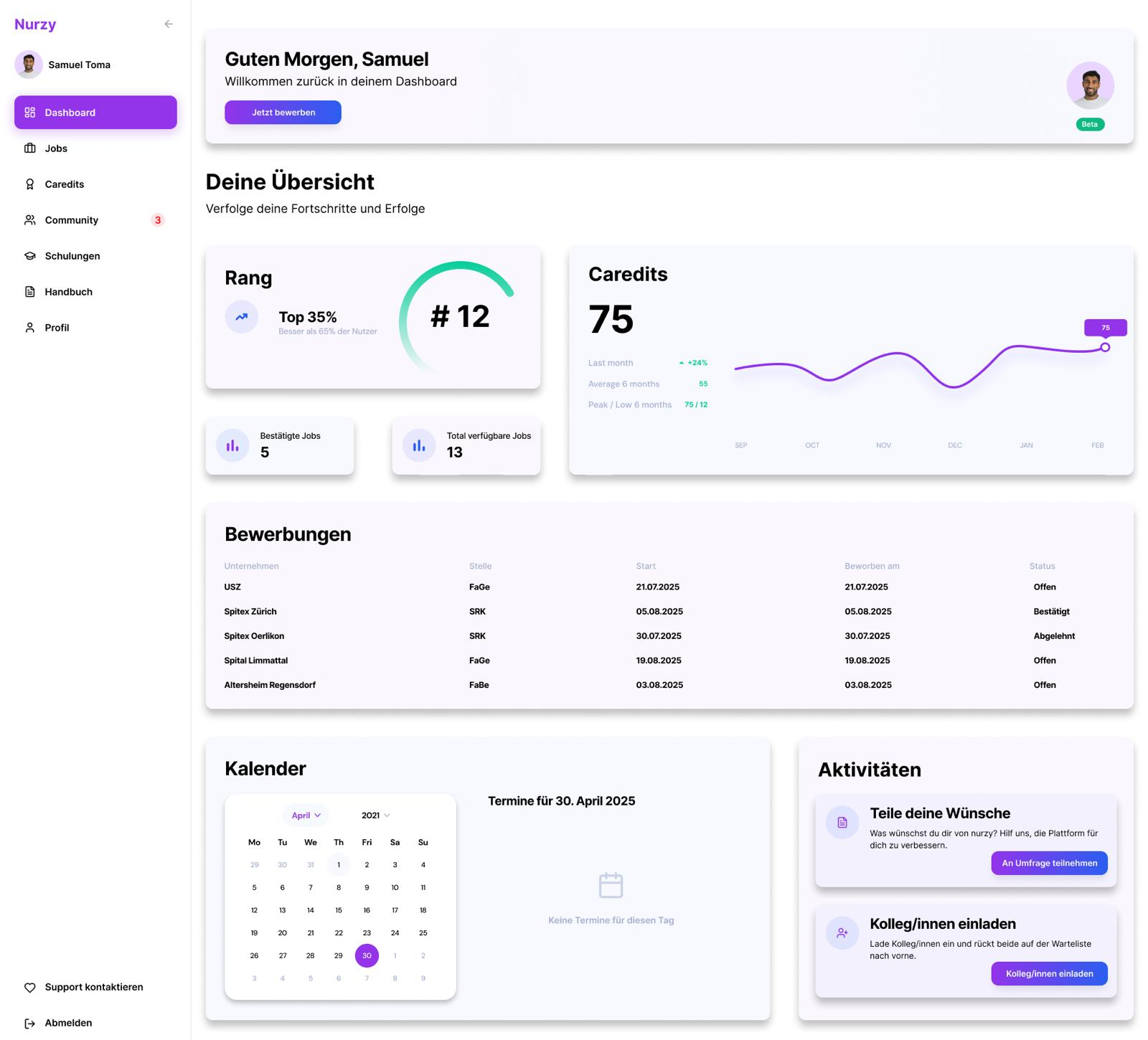1148x1040 pixels.
Task: Click Altersheim Regensdorf company name
Action: tap(270, 685)
